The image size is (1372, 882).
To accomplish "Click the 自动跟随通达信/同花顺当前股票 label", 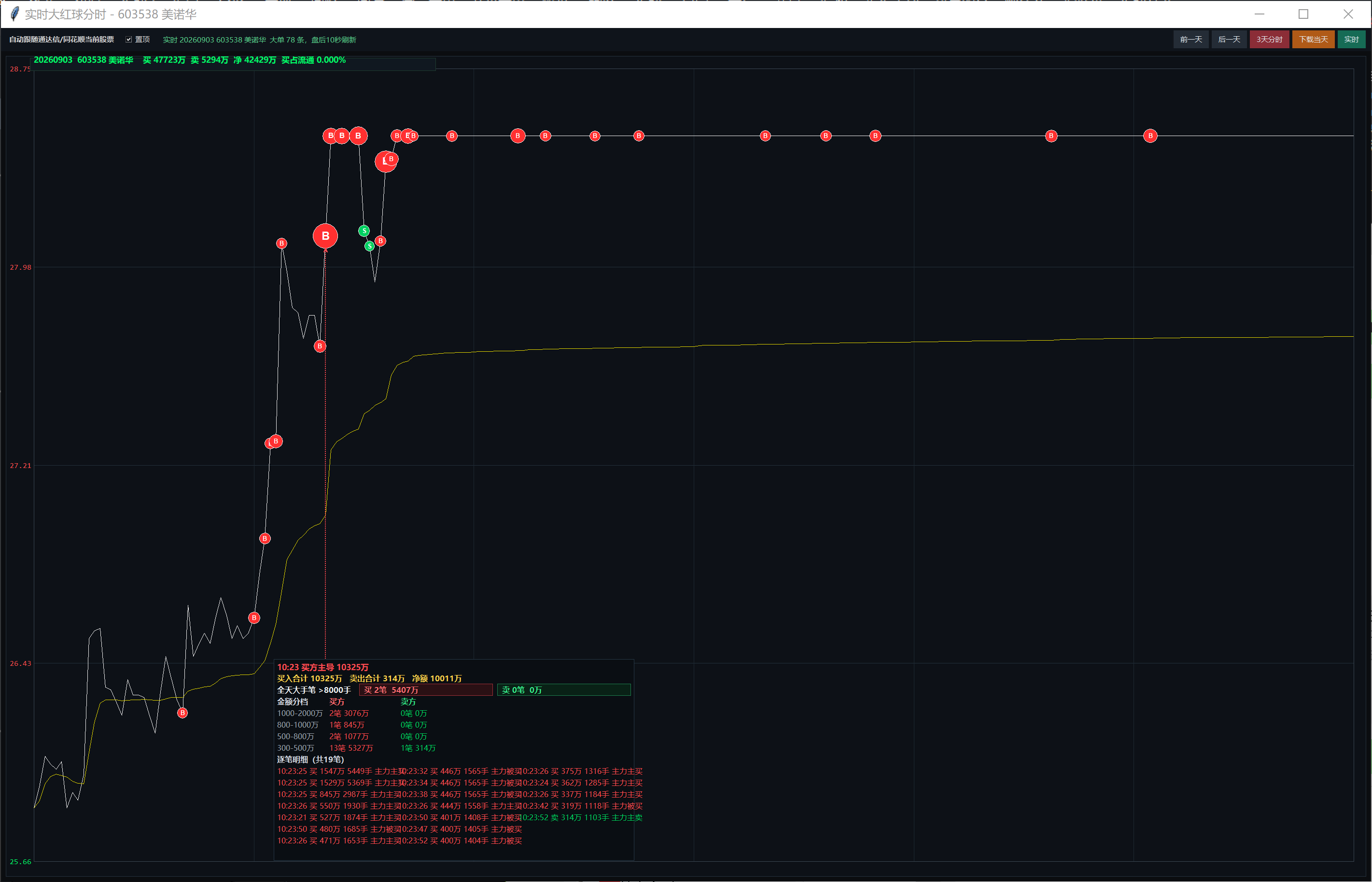I will pos(61,40).
